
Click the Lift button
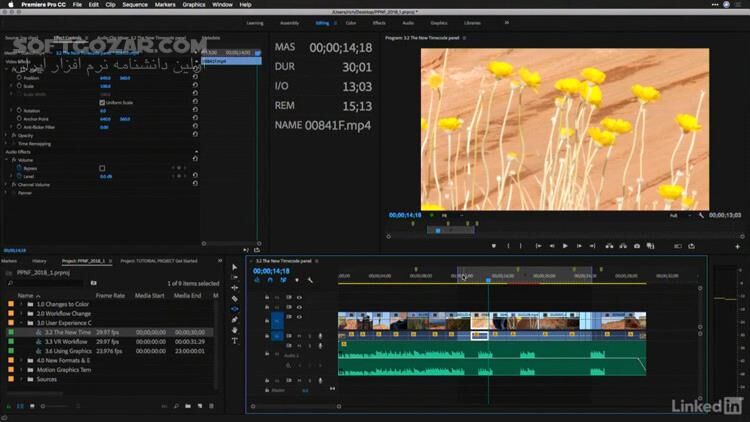609,246
